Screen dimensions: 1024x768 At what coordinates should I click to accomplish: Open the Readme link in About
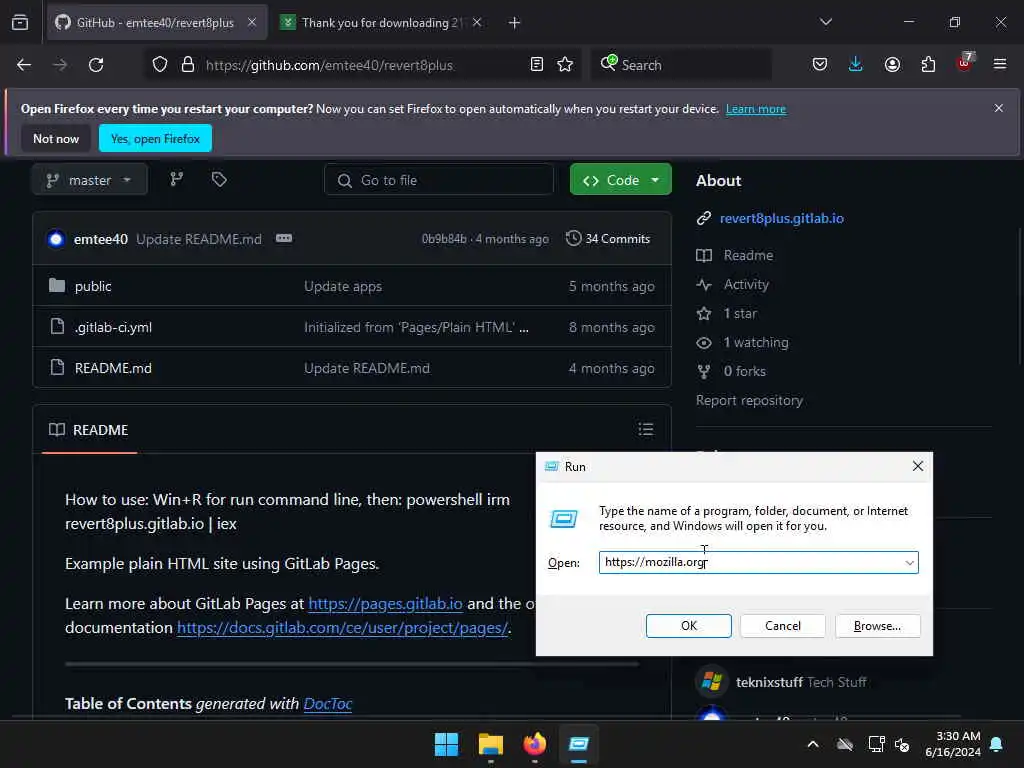click(x=748, y=255)
